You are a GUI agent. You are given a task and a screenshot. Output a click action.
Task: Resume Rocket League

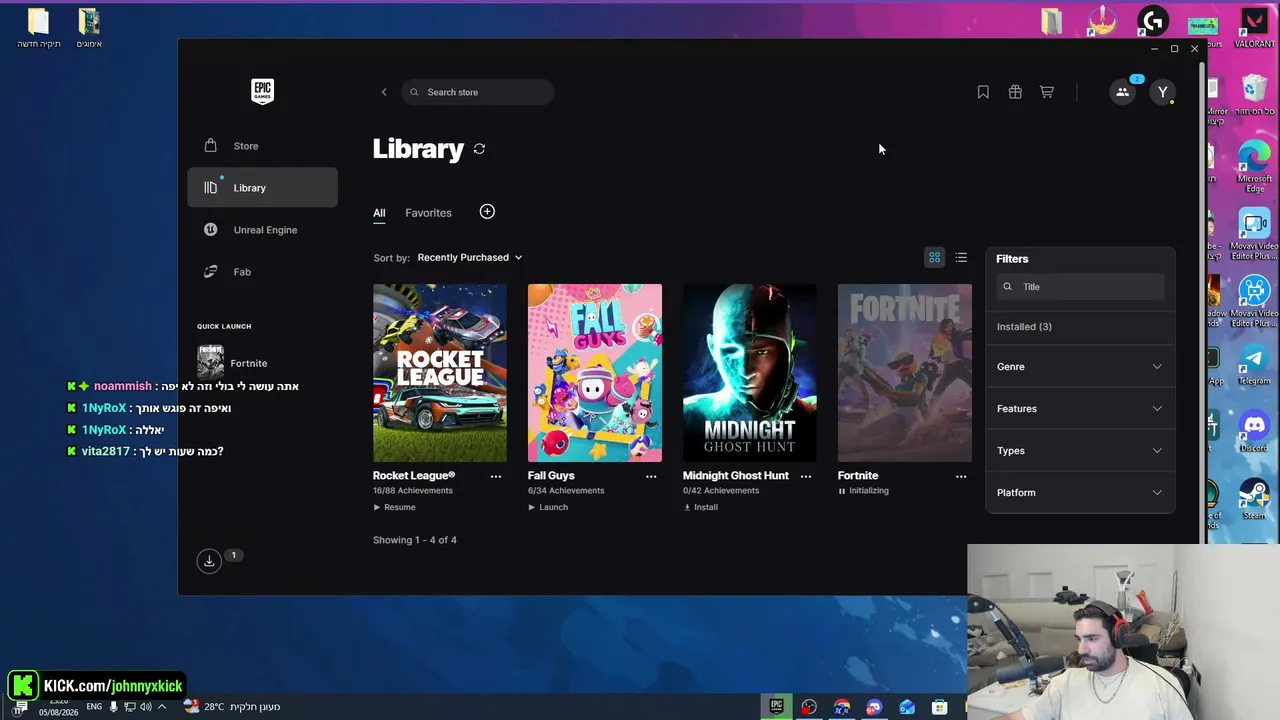[395, 507]
